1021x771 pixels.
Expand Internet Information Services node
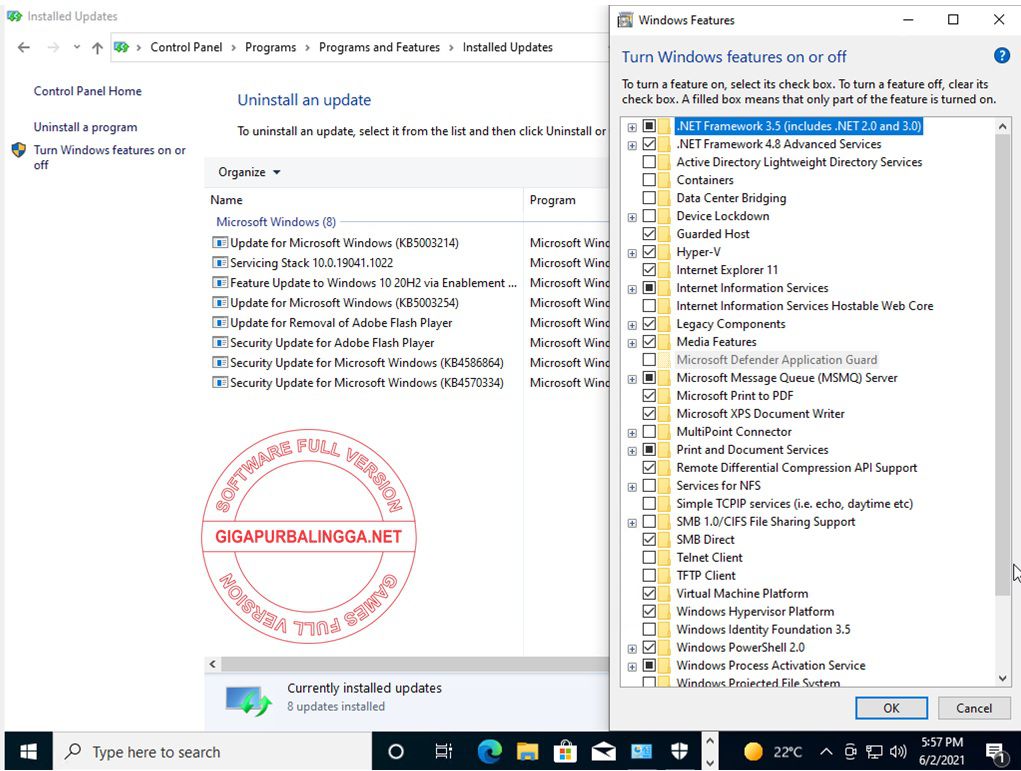click(632, 288)
